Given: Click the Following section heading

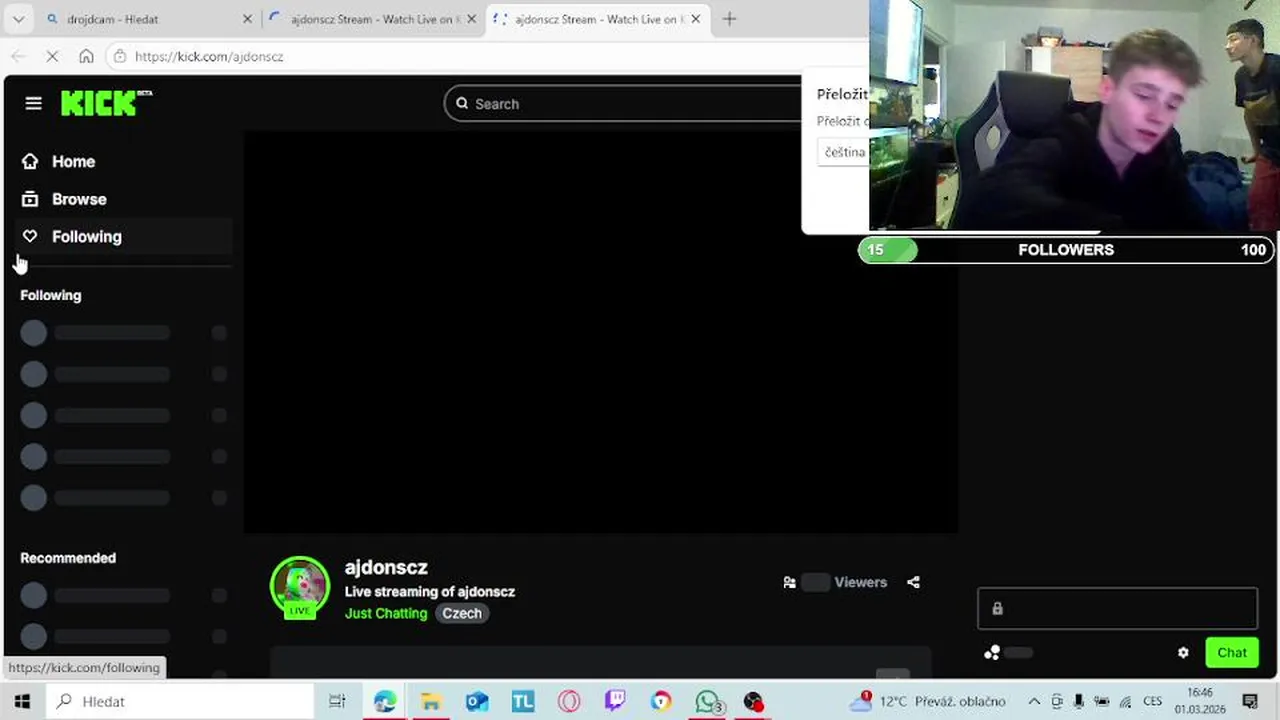Looking at the screenshot, I should click(51, 295).
